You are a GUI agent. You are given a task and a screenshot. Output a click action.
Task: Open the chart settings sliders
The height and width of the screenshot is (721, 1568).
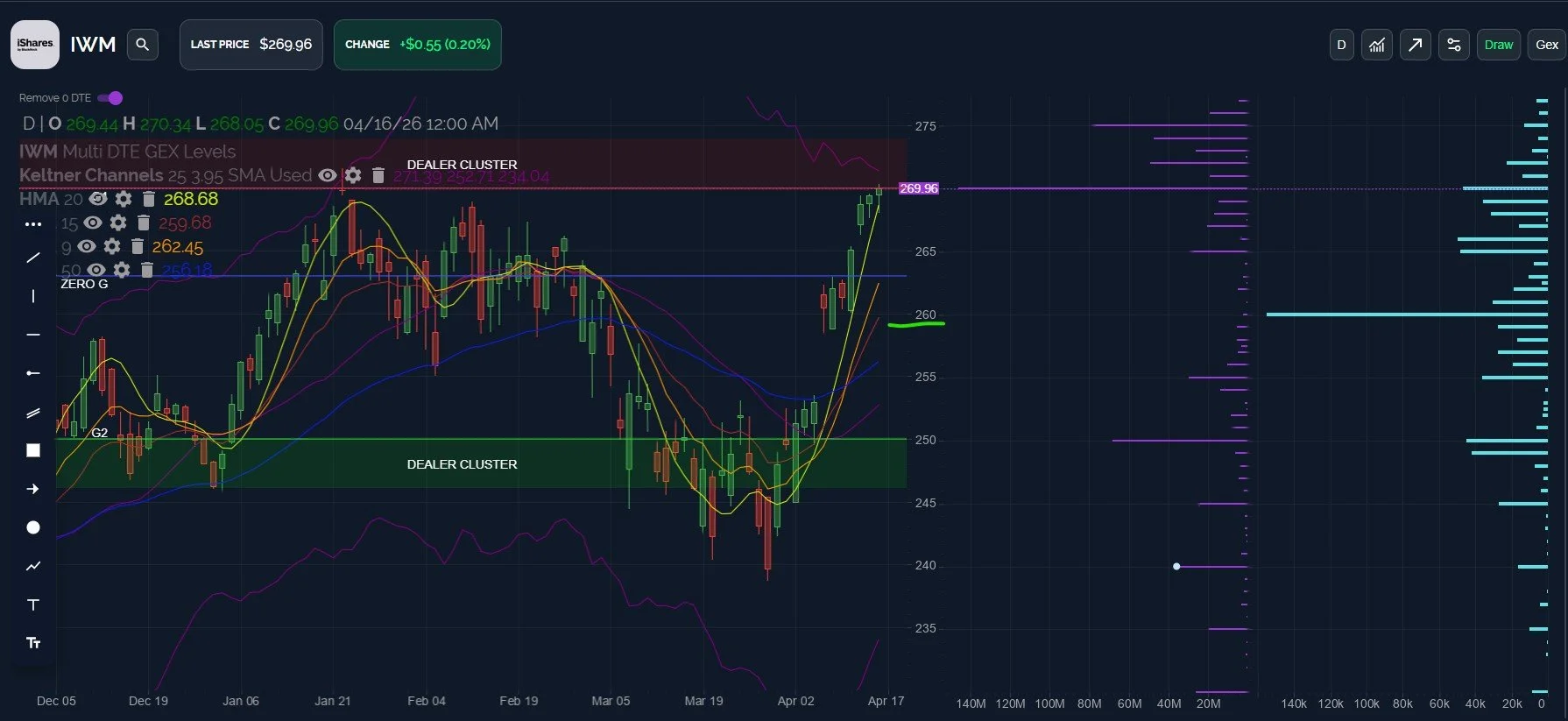pos(1454,45)
